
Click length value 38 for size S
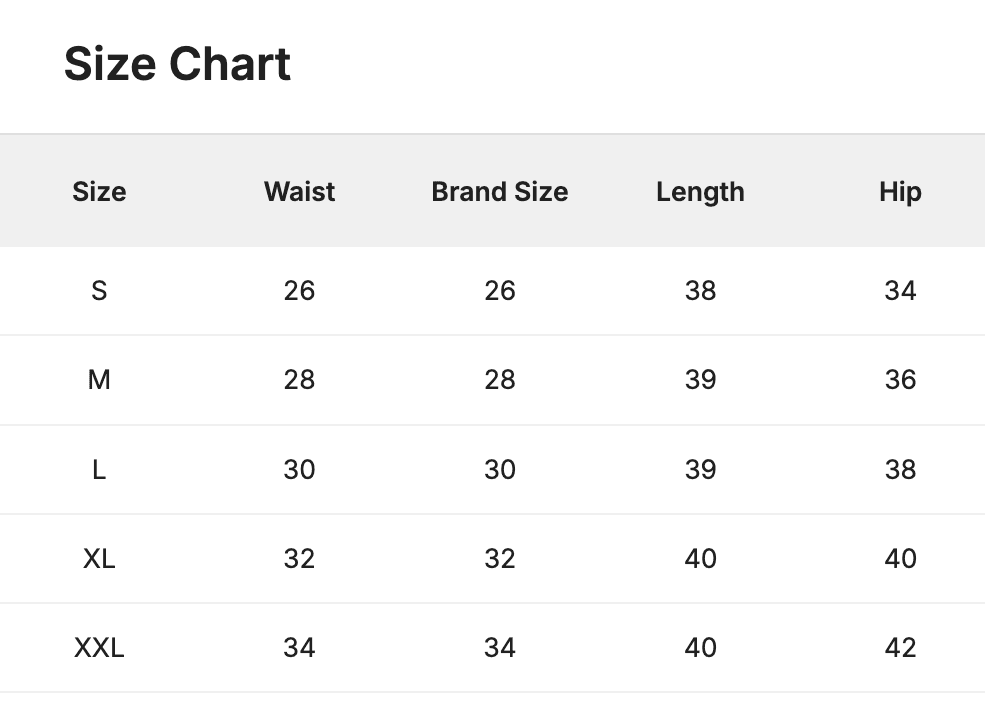click(700, 291)
